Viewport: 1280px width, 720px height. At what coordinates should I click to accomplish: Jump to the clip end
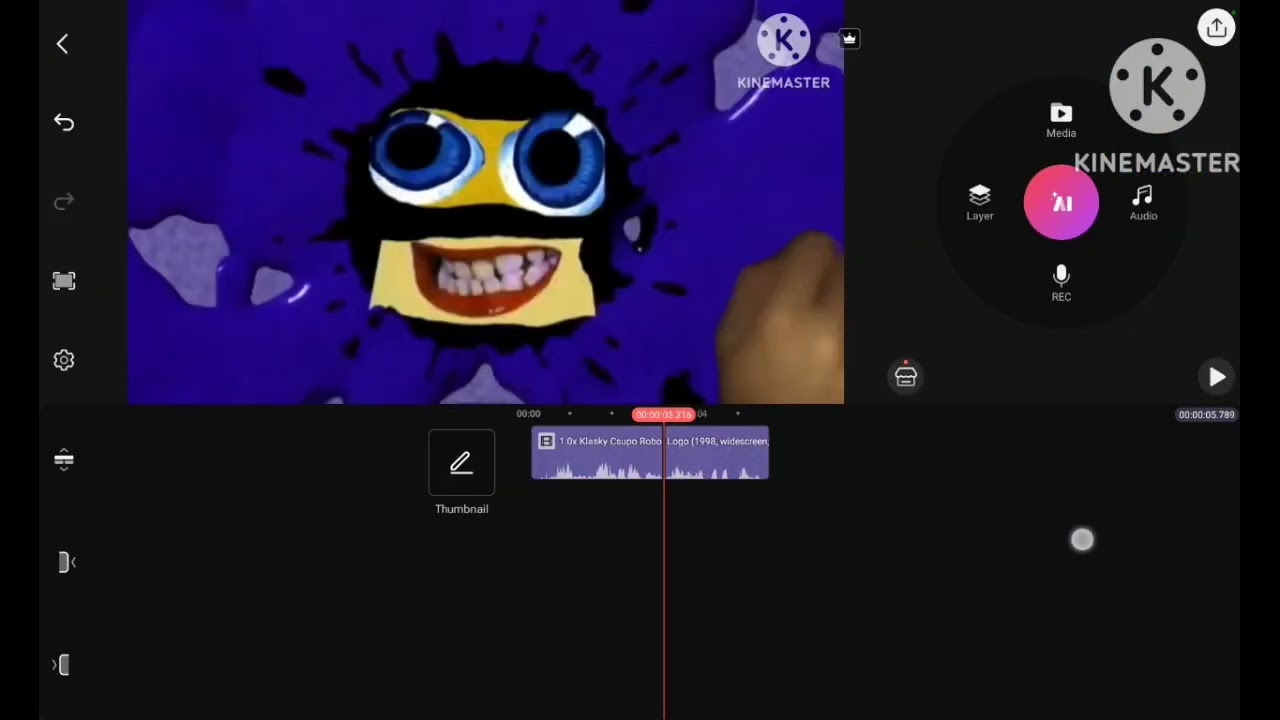tap(62, 665)
